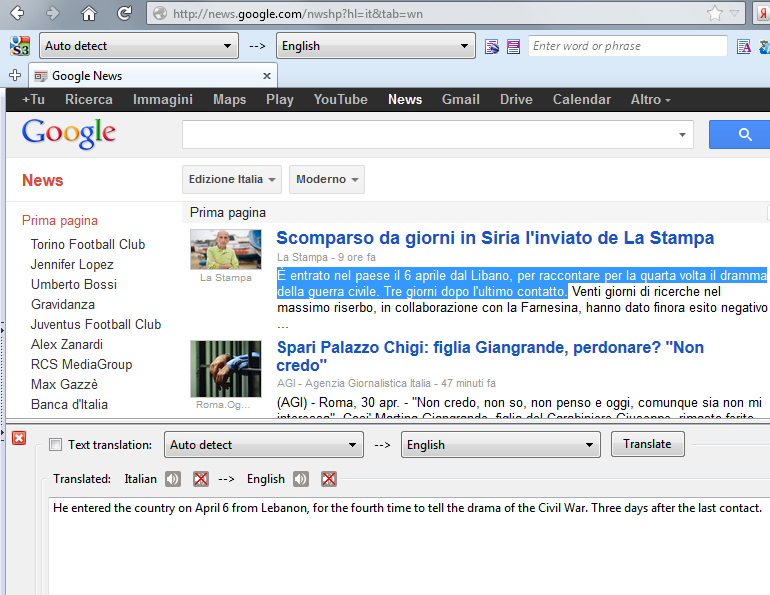Open address bar history dropdown arrow
Screen dimensions: 770x595
[734, 13]
